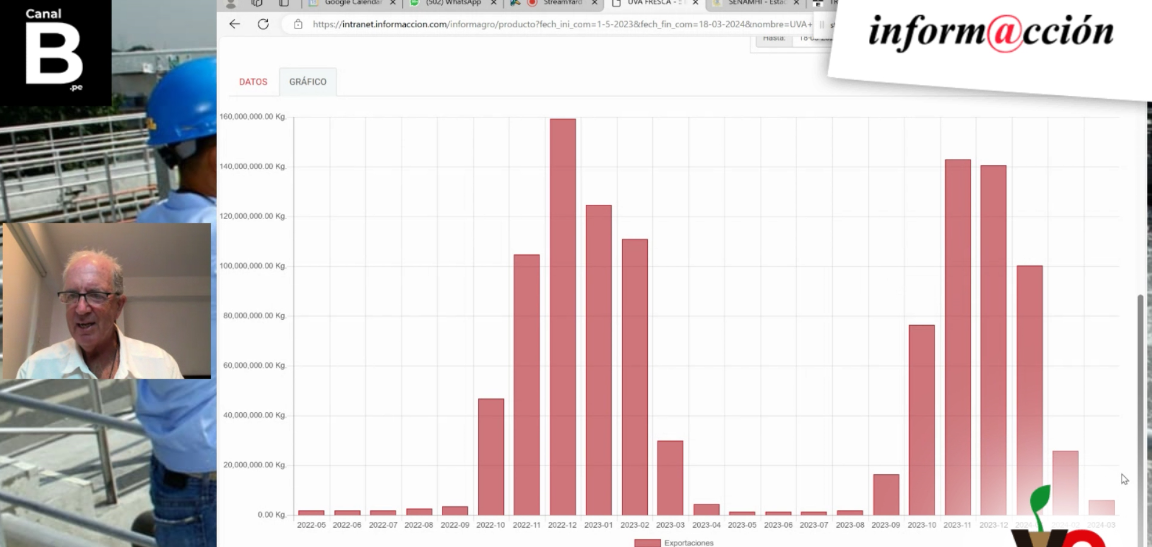This screenshot has height=547, width=1152.
Task: Select the 2023-09 export bar
Action: 886,495
